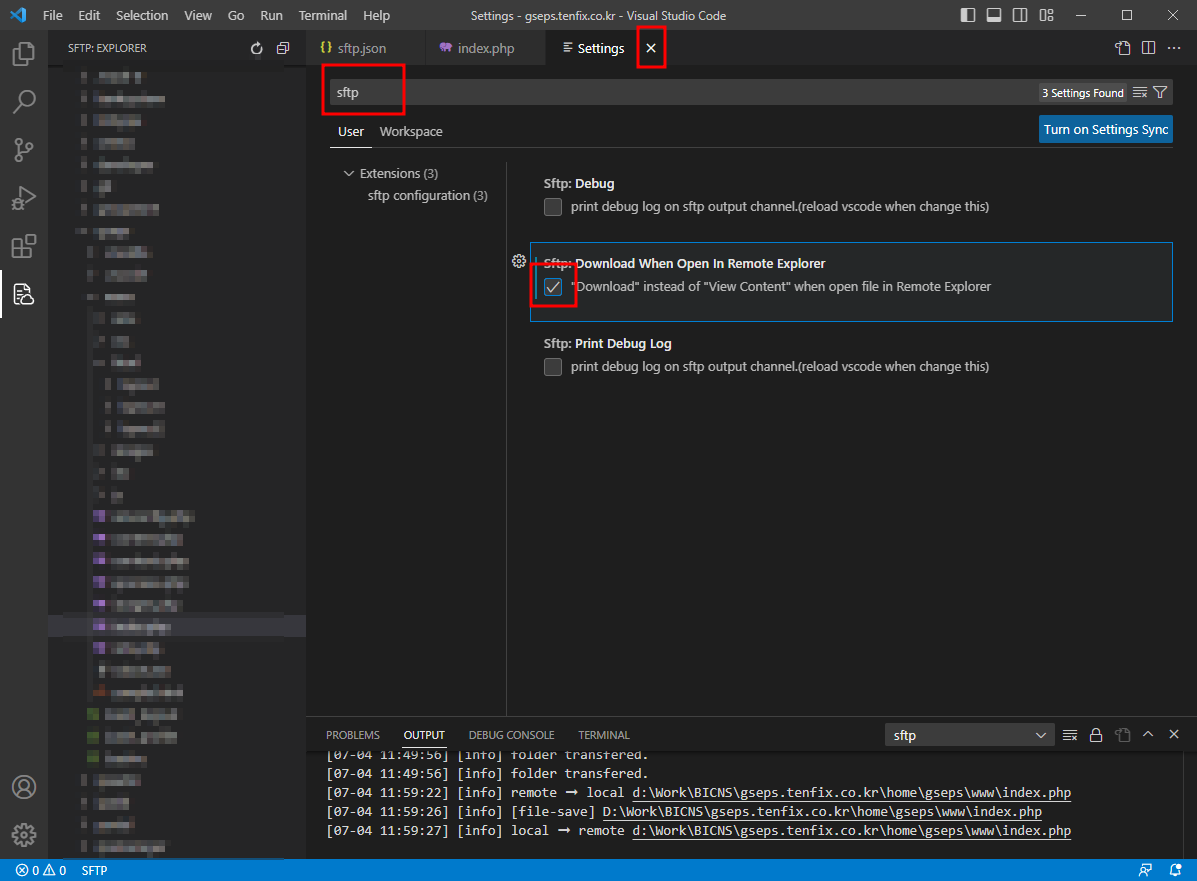Close the Settings tab
The image size is (1197, 881).
point(650,48)
